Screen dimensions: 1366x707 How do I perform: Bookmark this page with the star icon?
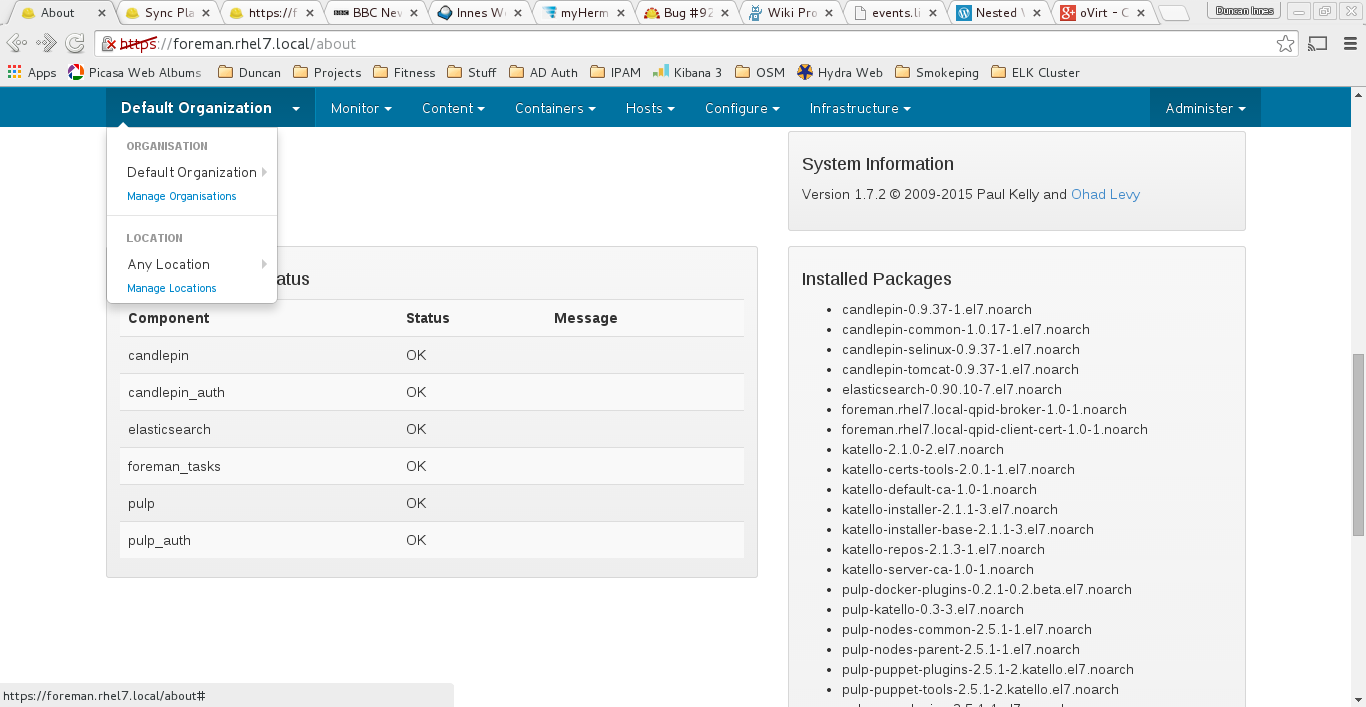pos(1285,44)
